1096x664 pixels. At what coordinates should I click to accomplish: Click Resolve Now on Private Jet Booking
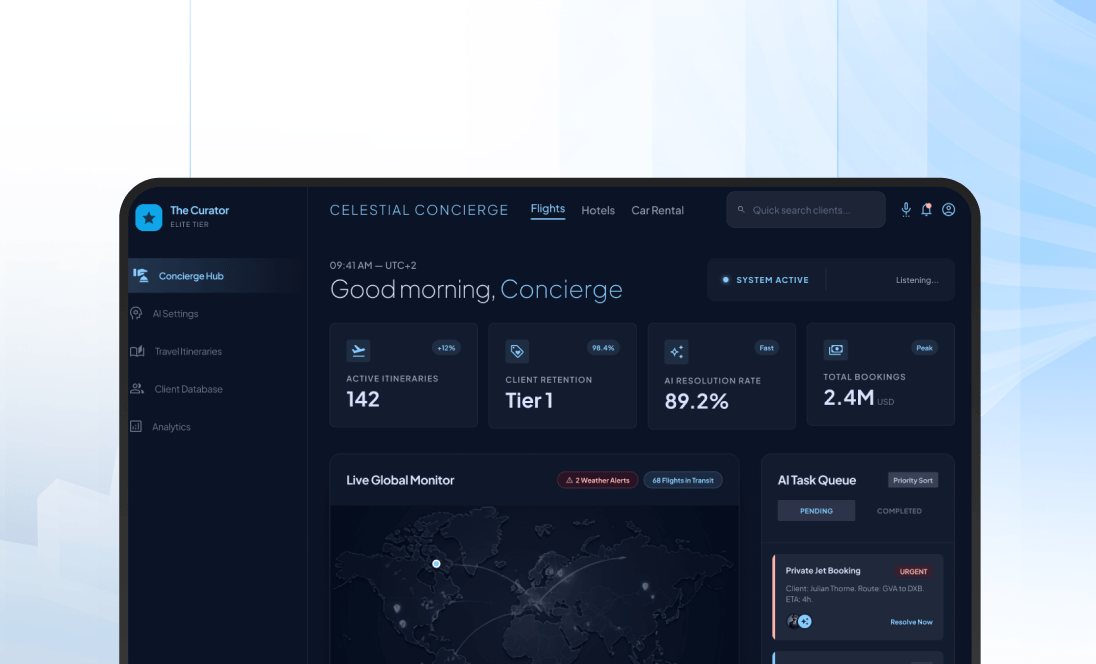[x=911, y=621]
